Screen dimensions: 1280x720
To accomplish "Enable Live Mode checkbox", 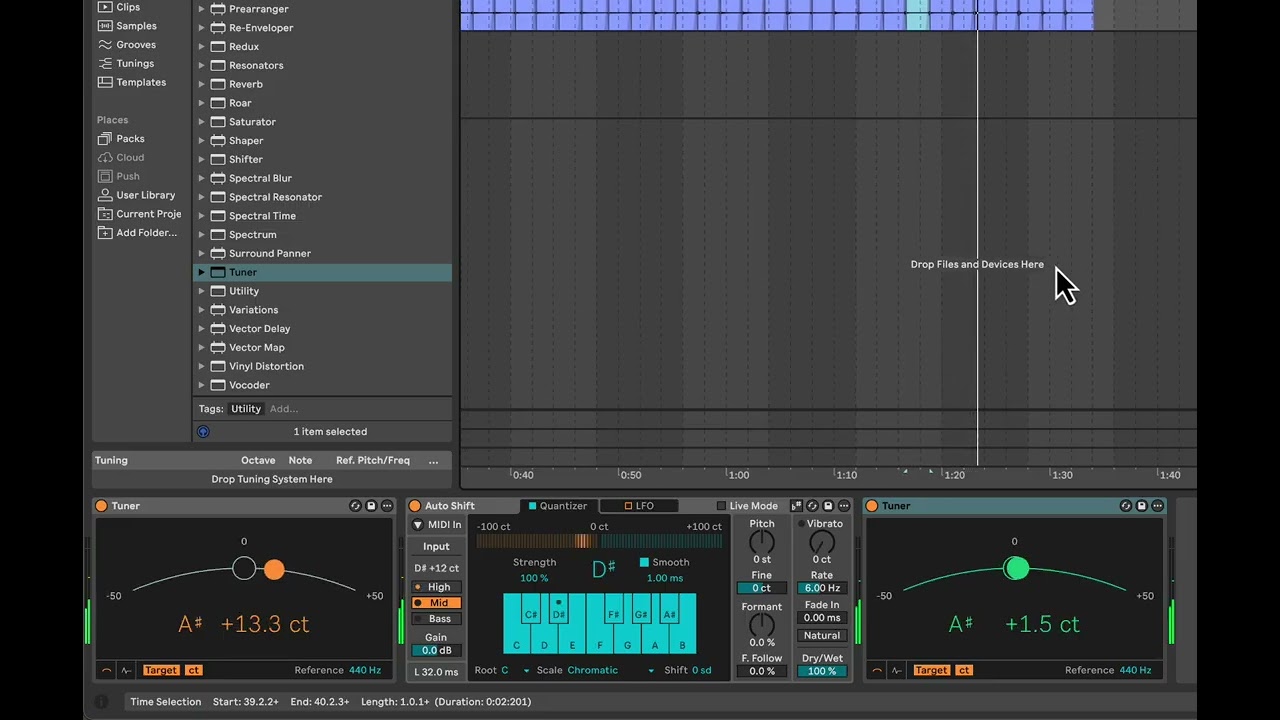I will 721,506.
